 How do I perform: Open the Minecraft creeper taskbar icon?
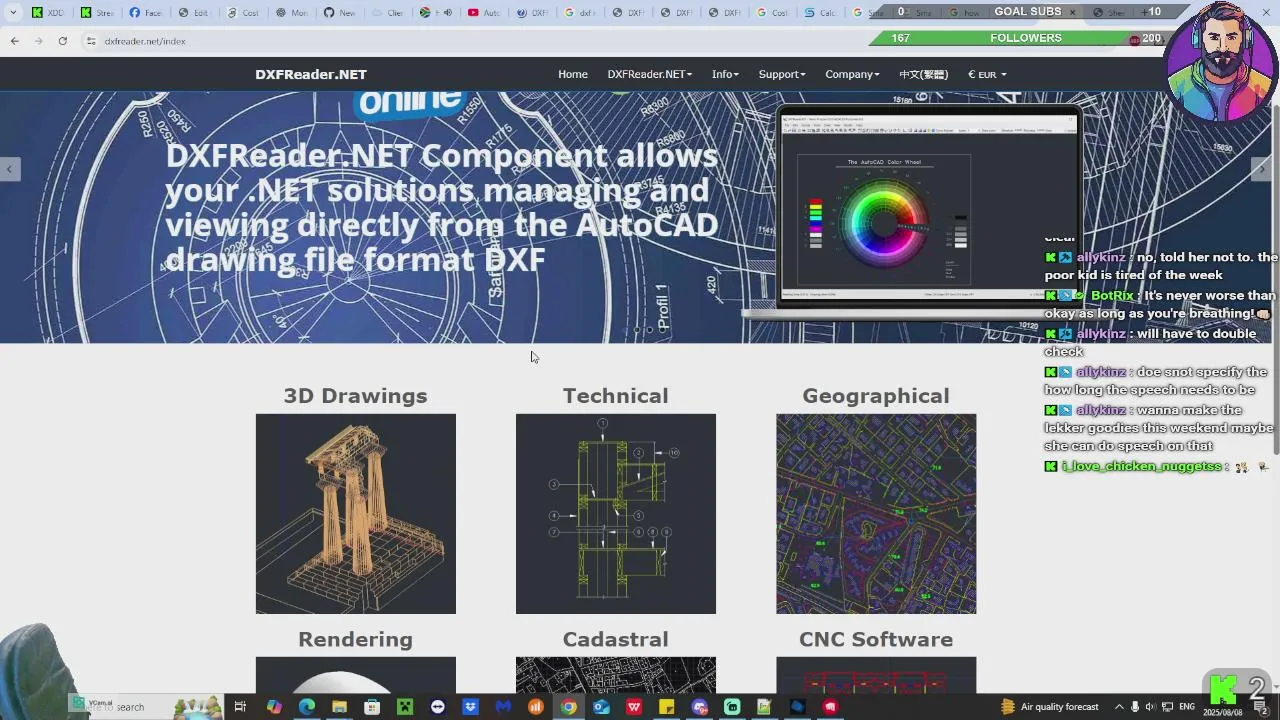(x=405, y=707)
